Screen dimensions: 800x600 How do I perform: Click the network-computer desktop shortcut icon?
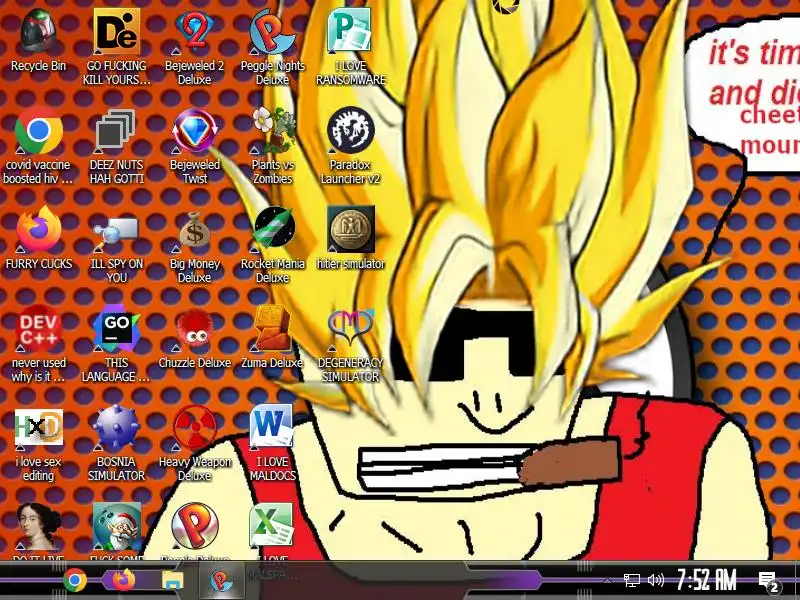tap(116, 231)
